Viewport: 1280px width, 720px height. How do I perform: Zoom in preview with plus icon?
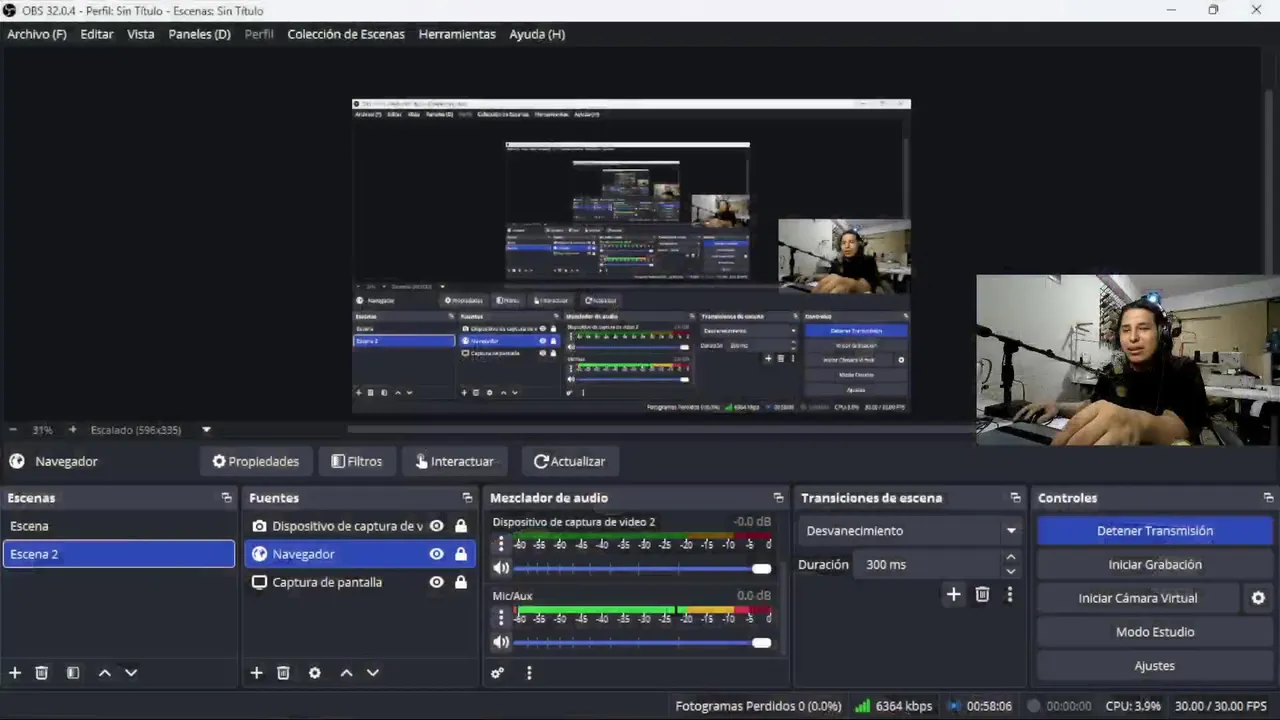point(72,430)
